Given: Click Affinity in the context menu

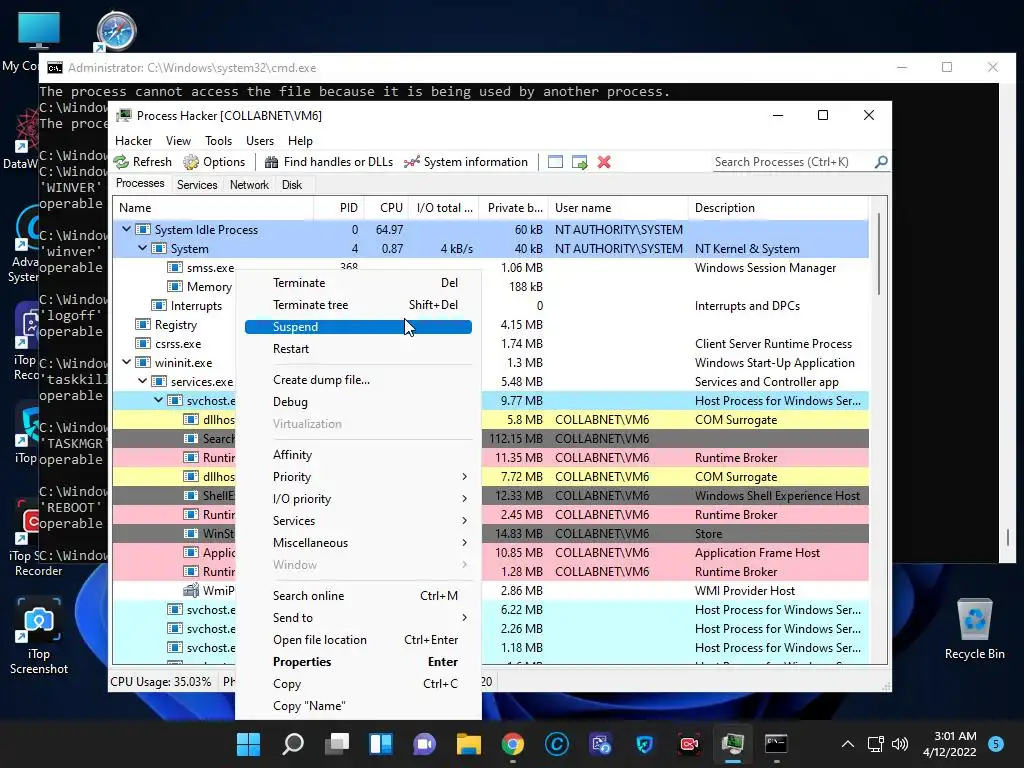Looking at the screenshot, I should click(x=358, y=455).
